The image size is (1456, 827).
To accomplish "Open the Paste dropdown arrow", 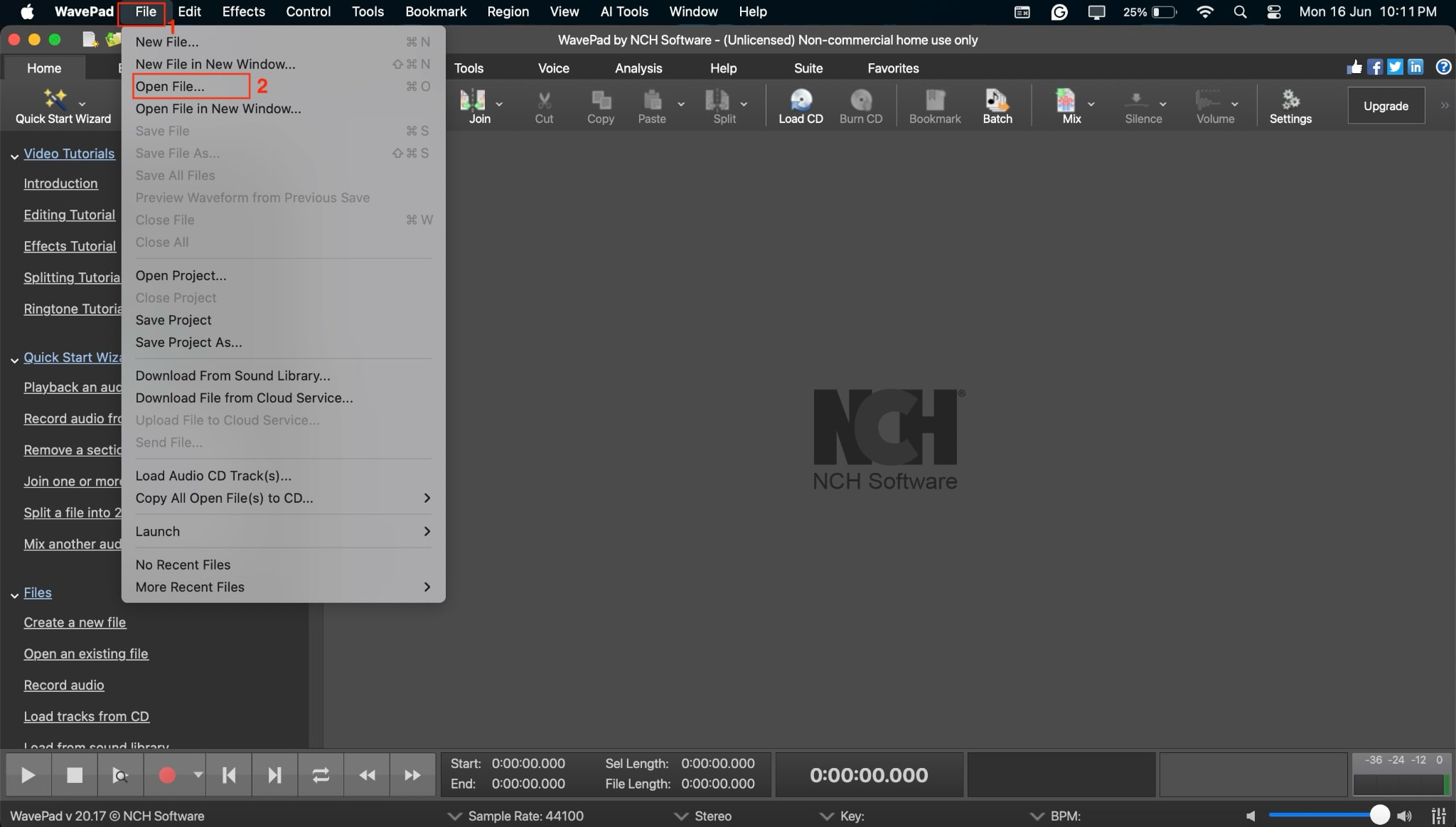I will tap(681, 105).
